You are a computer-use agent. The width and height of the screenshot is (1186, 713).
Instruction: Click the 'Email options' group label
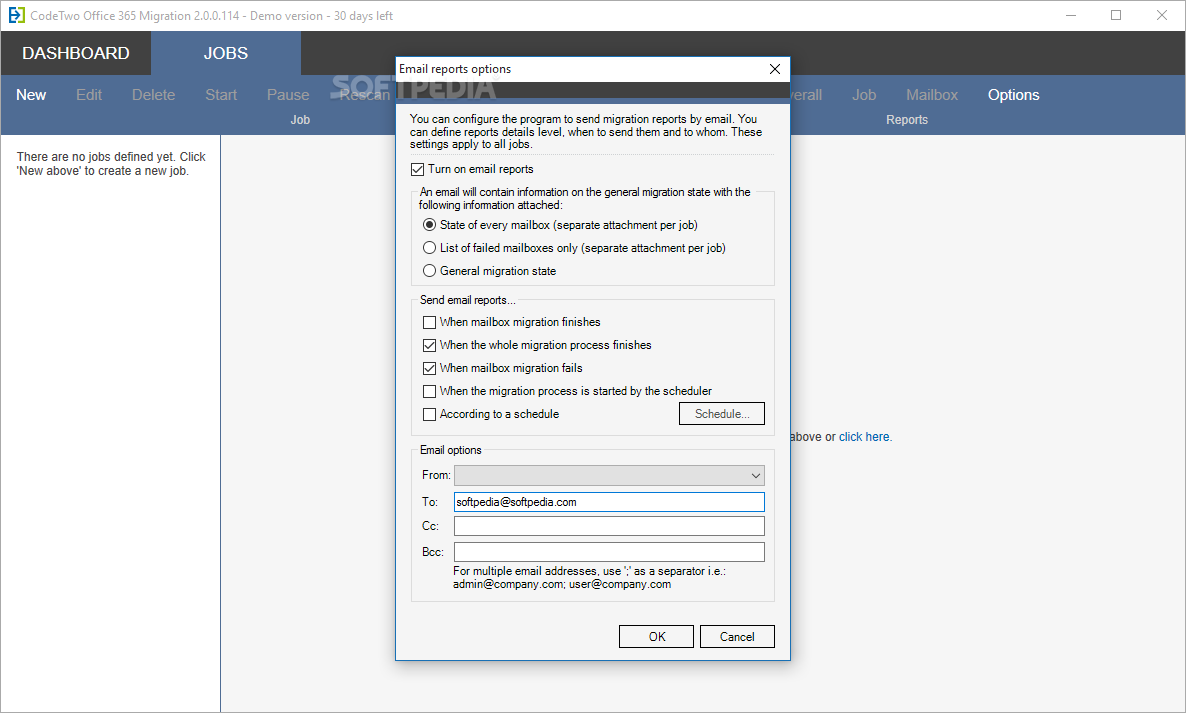[x=451, y=450]
